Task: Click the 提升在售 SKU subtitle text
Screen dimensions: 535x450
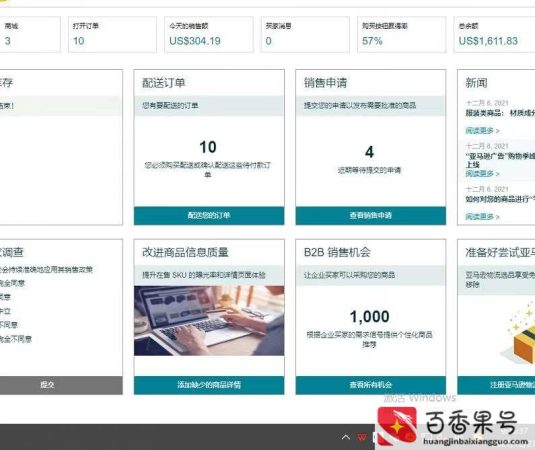Action: 204,275
